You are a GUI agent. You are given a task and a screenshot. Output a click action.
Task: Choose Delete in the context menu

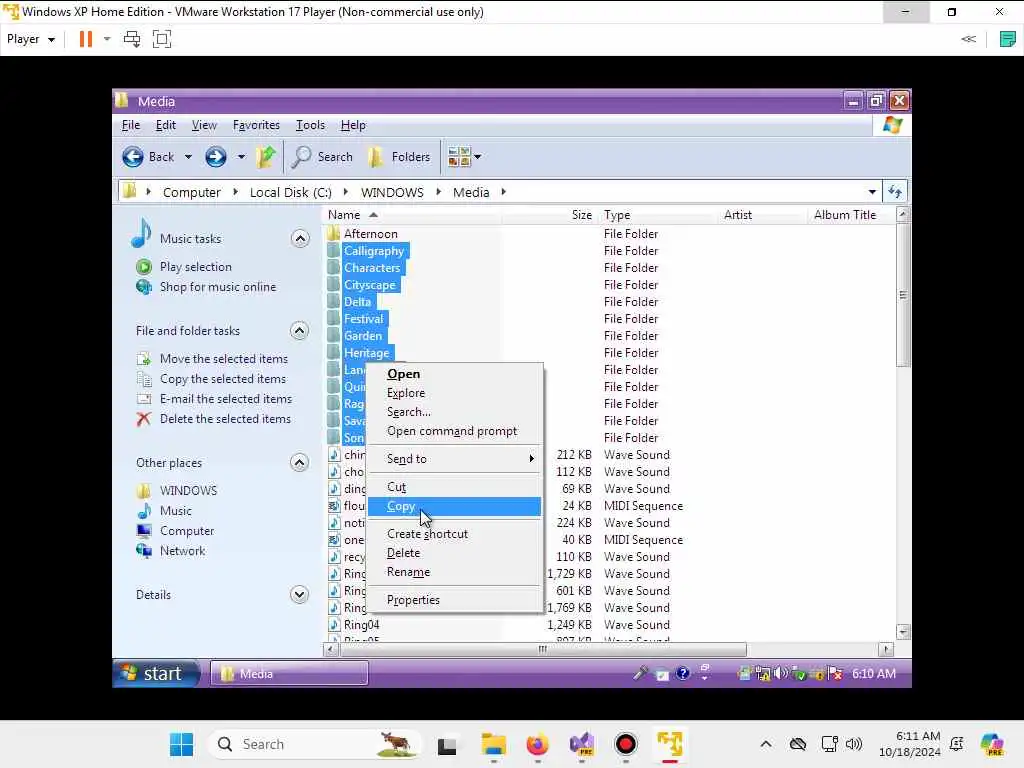[x=454, y=553]
